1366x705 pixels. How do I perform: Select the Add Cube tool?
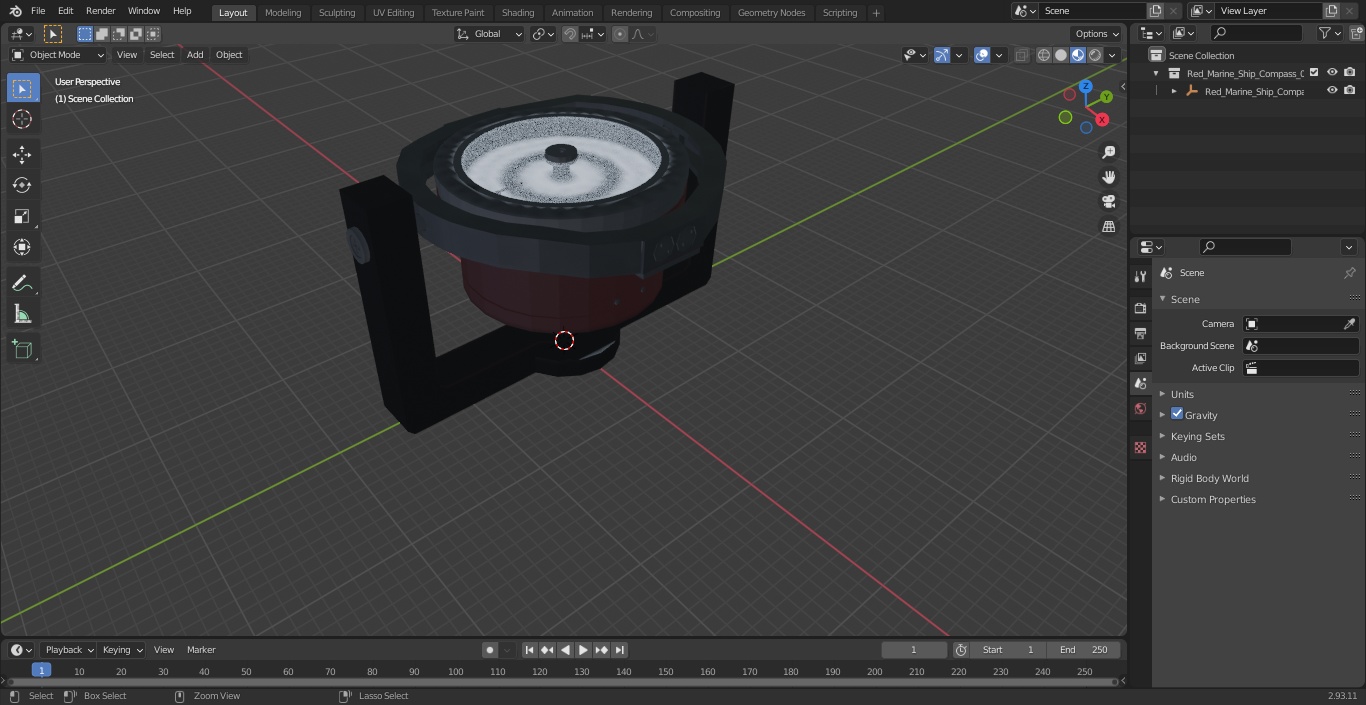pyautogui.click(x=22, y=350)
